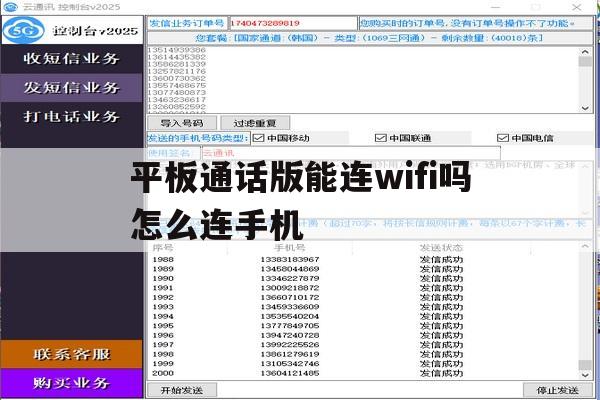Screen dimensions: 600x400
Task: Click 发信成功 status of row 1995
Action: coord(441,326)
